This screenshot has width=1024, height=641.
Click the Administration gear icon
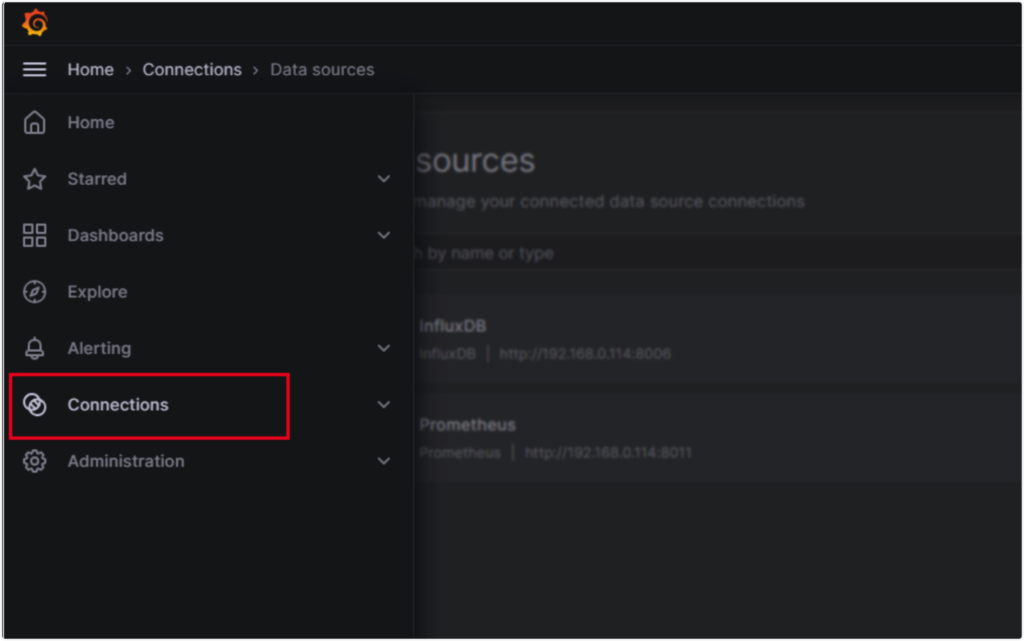point(35,461)
